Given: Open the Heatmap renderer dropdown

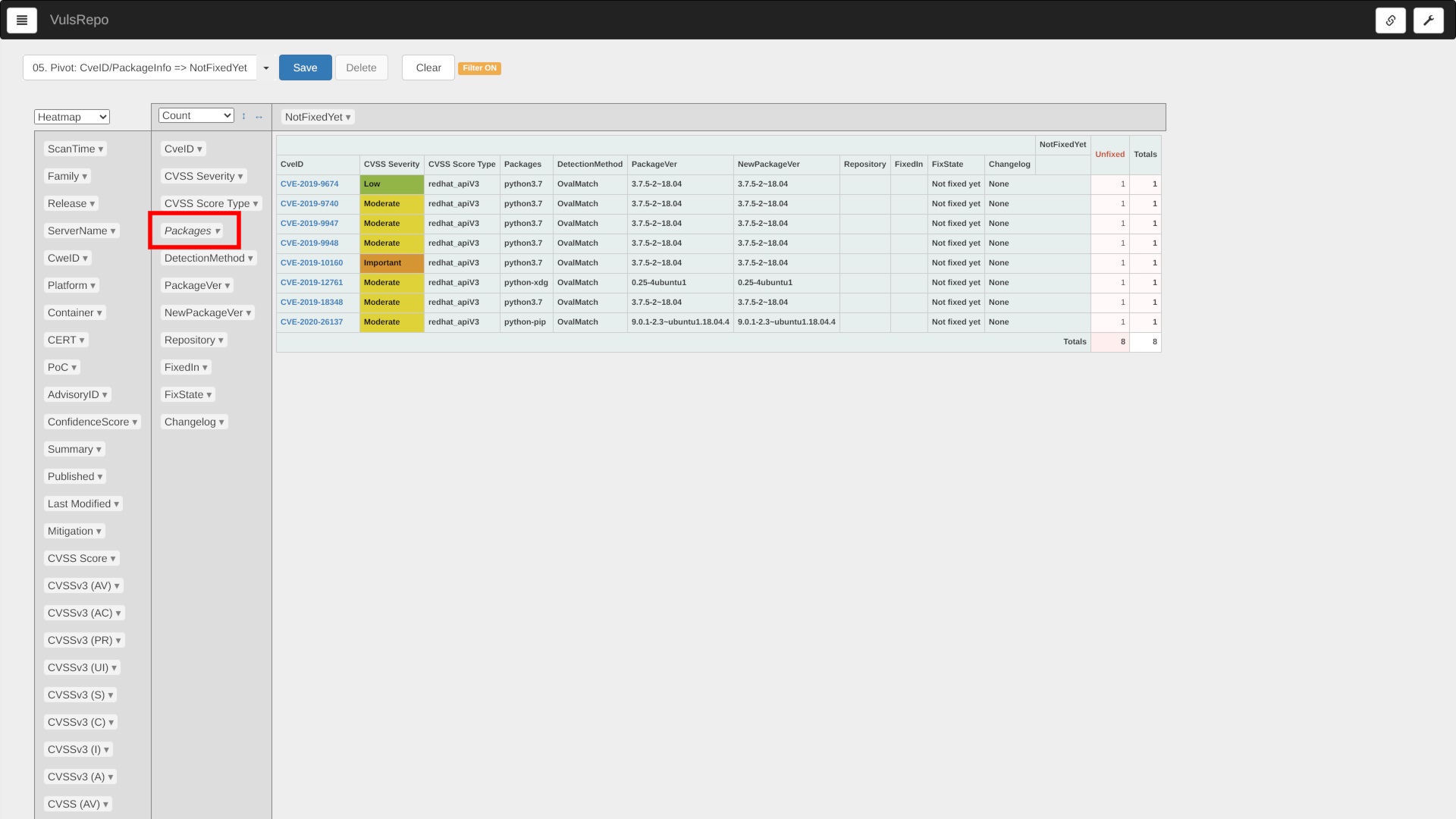Looking at the screenshot, I should 72,117.
